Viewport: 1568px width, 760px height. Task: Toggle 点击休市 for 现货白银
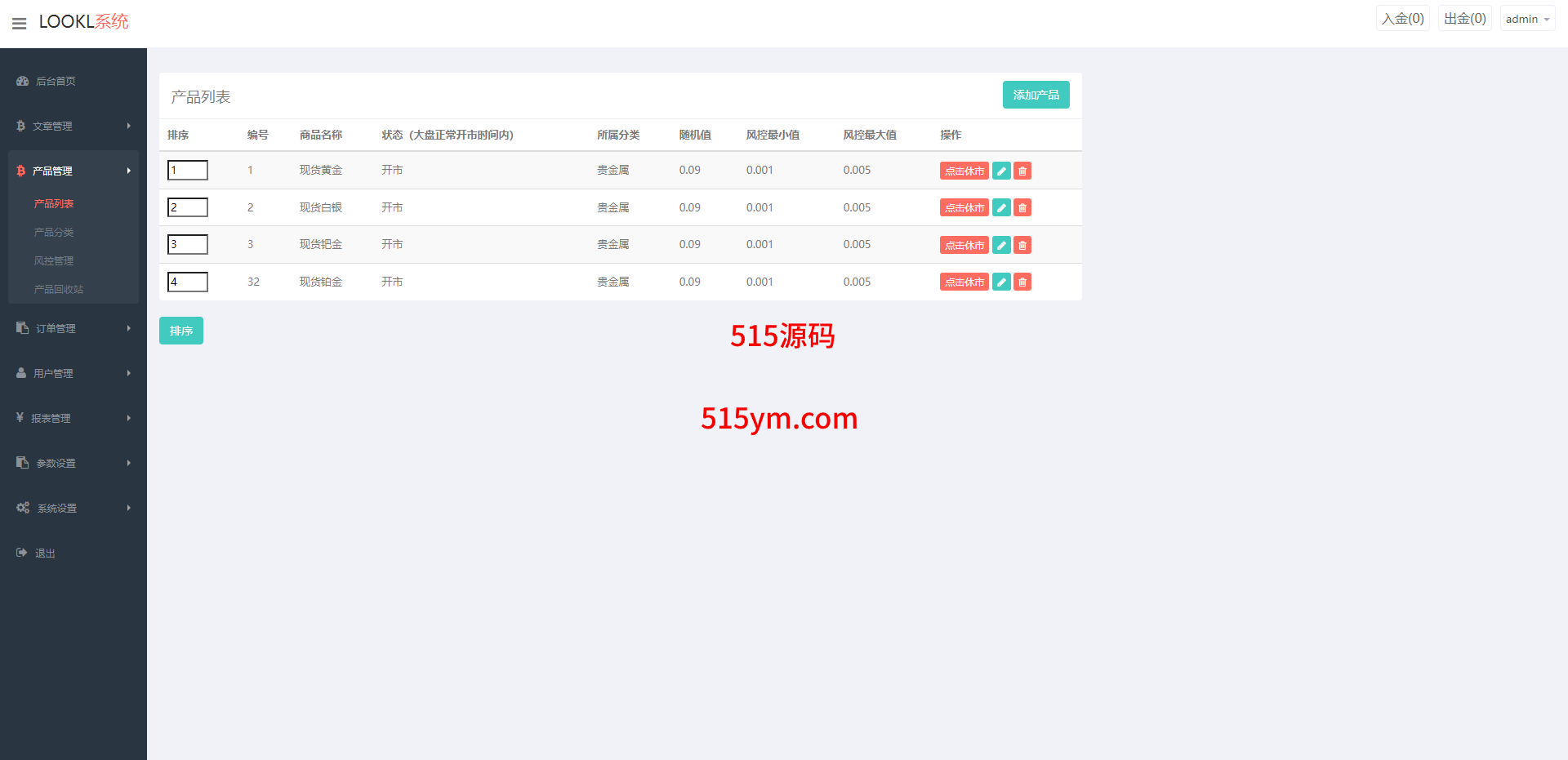point(964,208)
